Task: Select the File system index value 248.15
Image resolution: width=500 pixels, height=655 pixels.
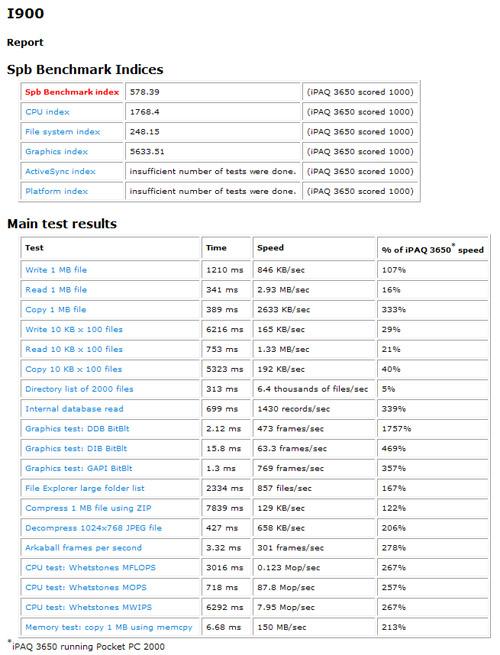Action: (145, 132)
